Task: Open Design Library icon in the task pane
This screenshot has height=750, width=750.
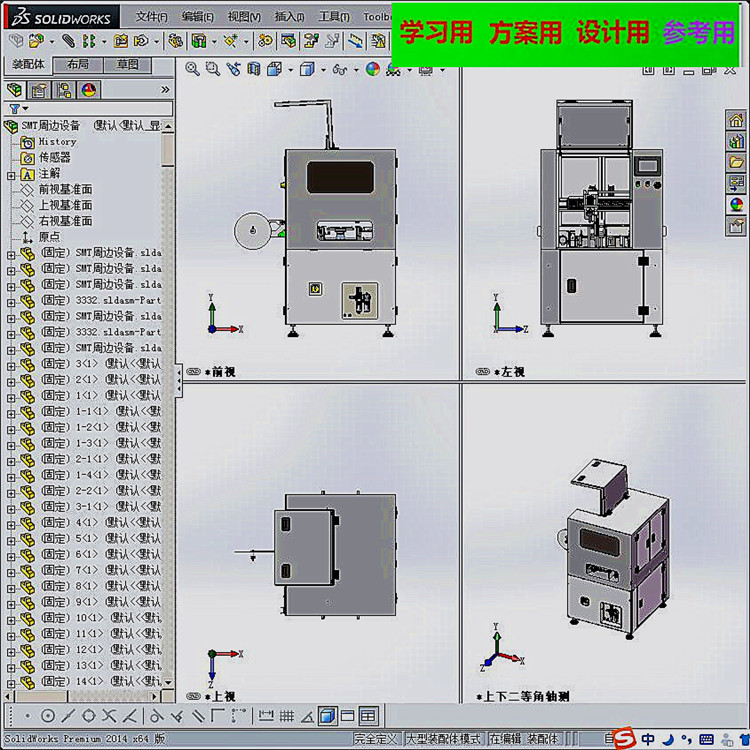Action: point(736,141)
